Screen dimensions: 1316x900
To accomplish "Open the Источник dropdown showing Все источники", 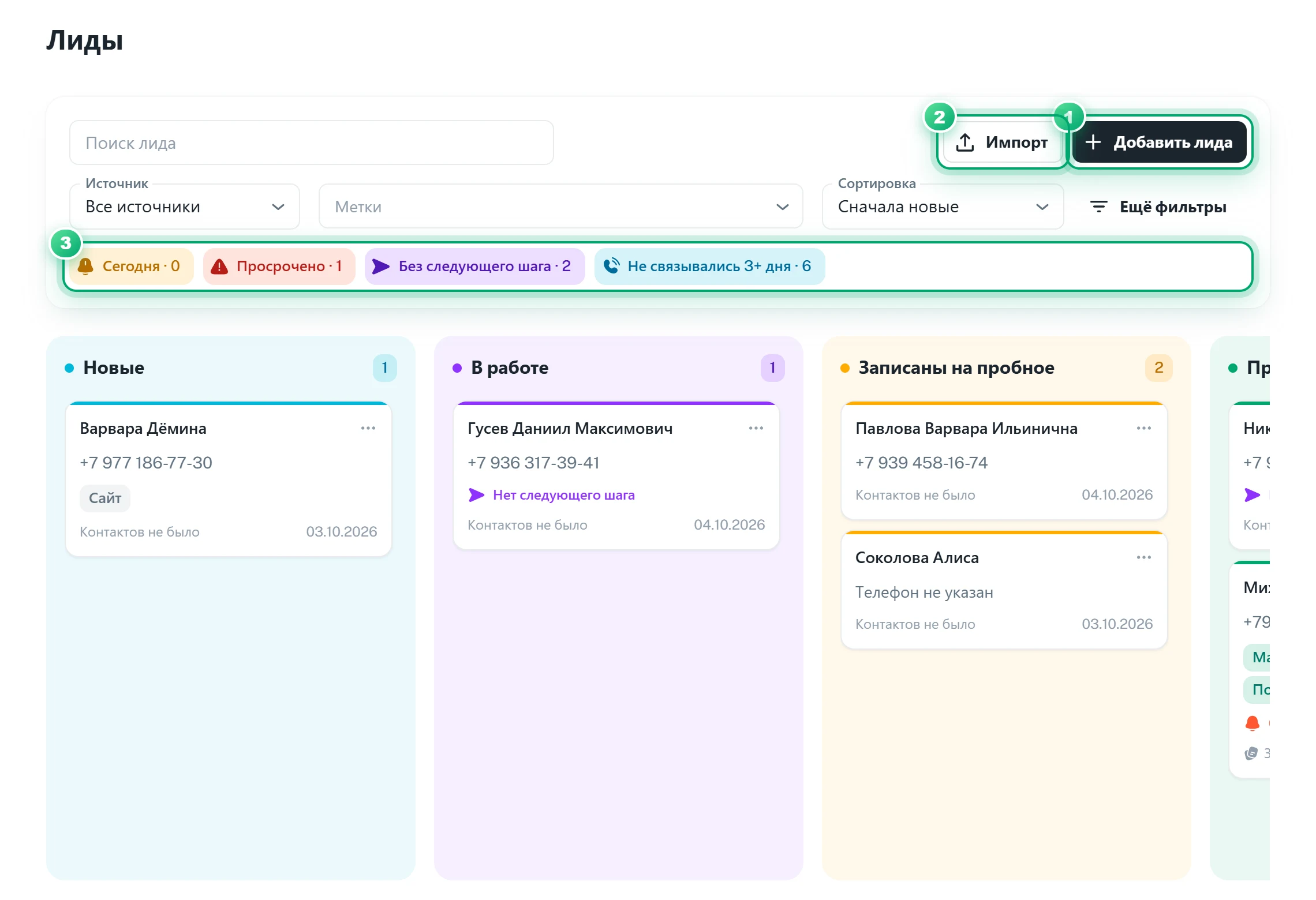I will [x=185, y=207].
